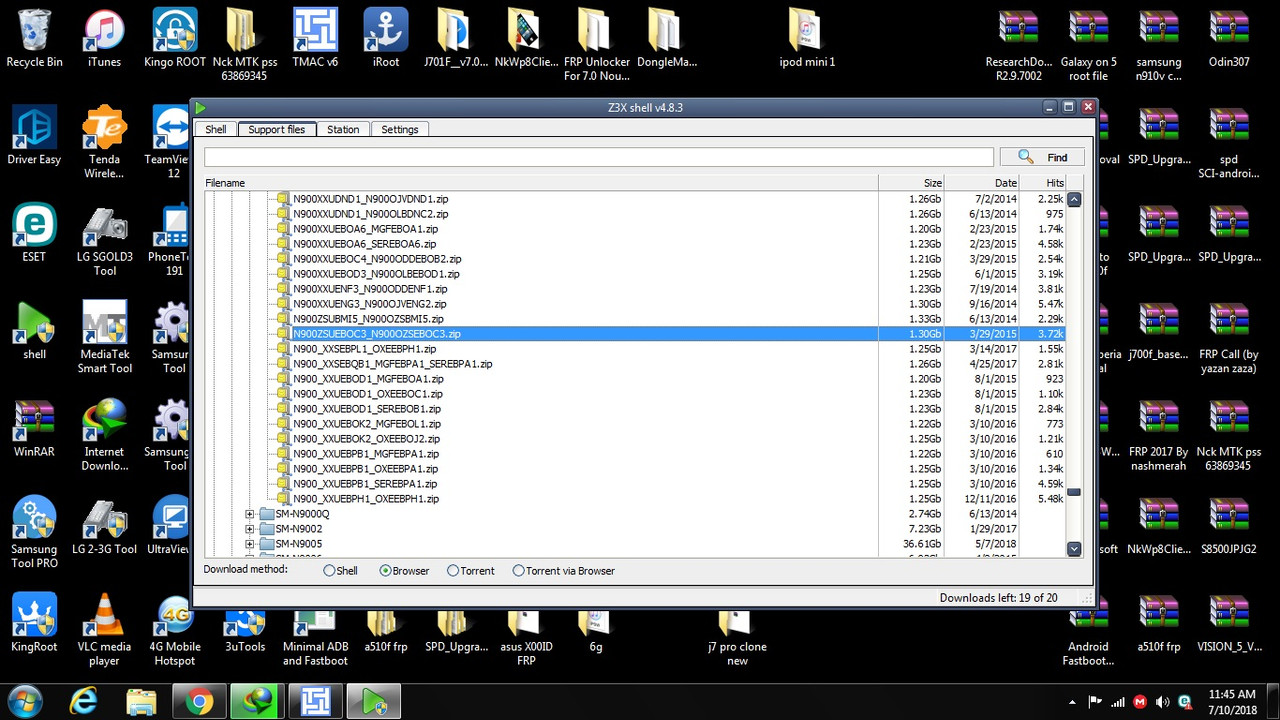Image resolution: width=1280 pixels, height=720 pixels.
Task: Launch VLC media player from desktop
Action: tap(104, 630)
